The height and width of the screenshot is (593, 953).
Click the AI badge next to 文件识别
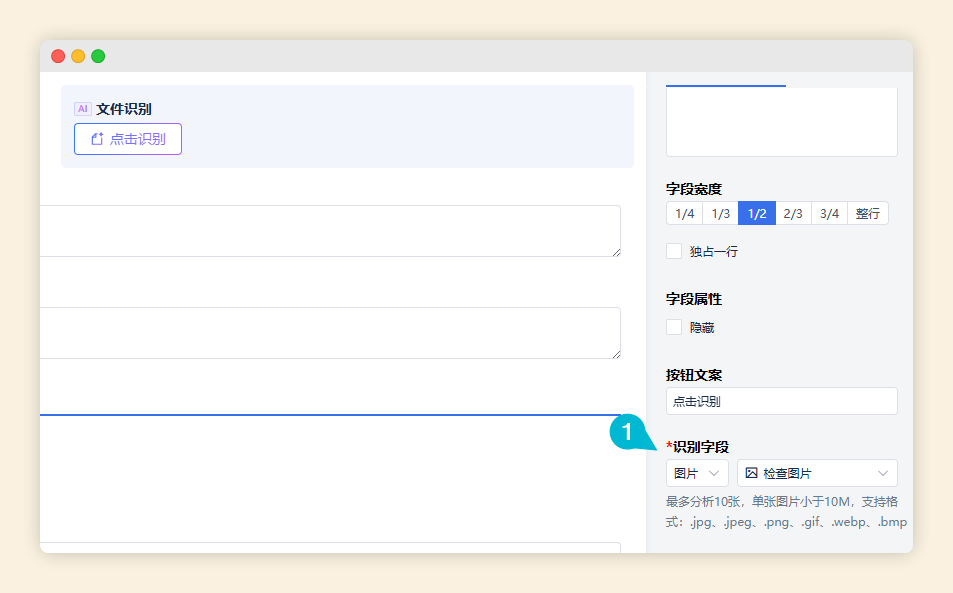[x=83, y=109]
